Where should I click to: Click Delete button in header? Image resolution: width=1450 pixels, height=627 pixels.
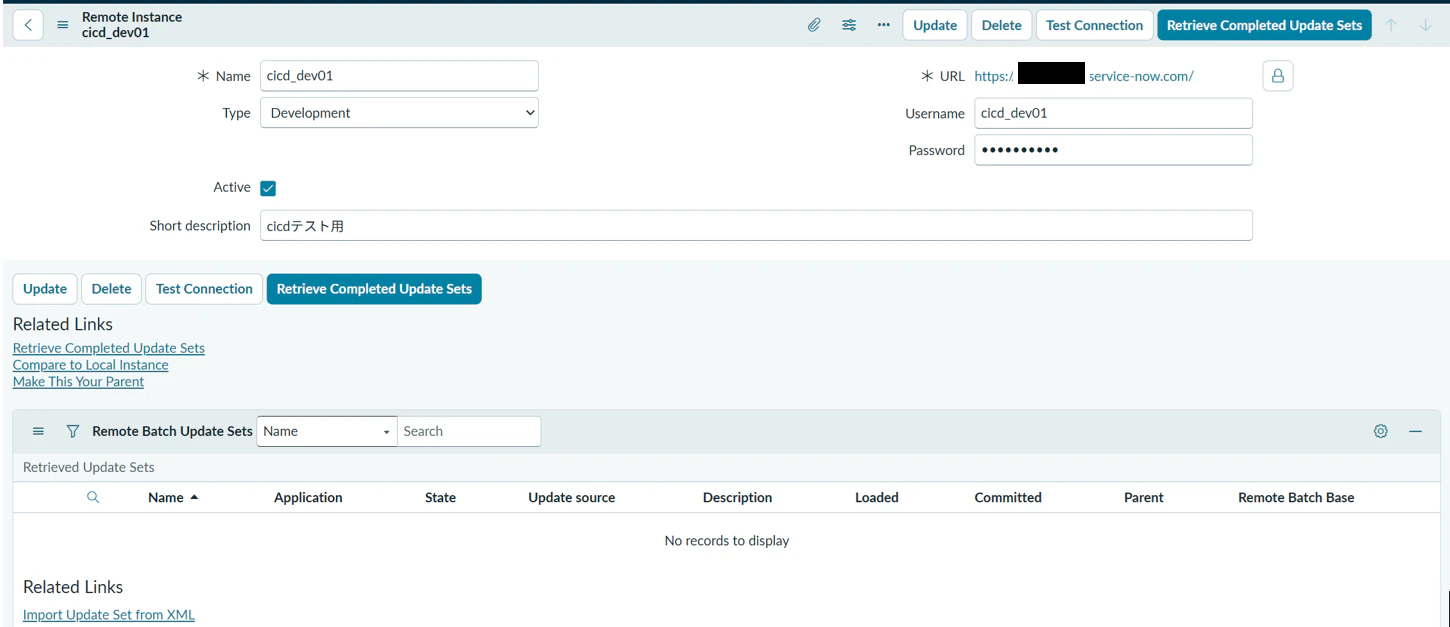click(1001, 25)
